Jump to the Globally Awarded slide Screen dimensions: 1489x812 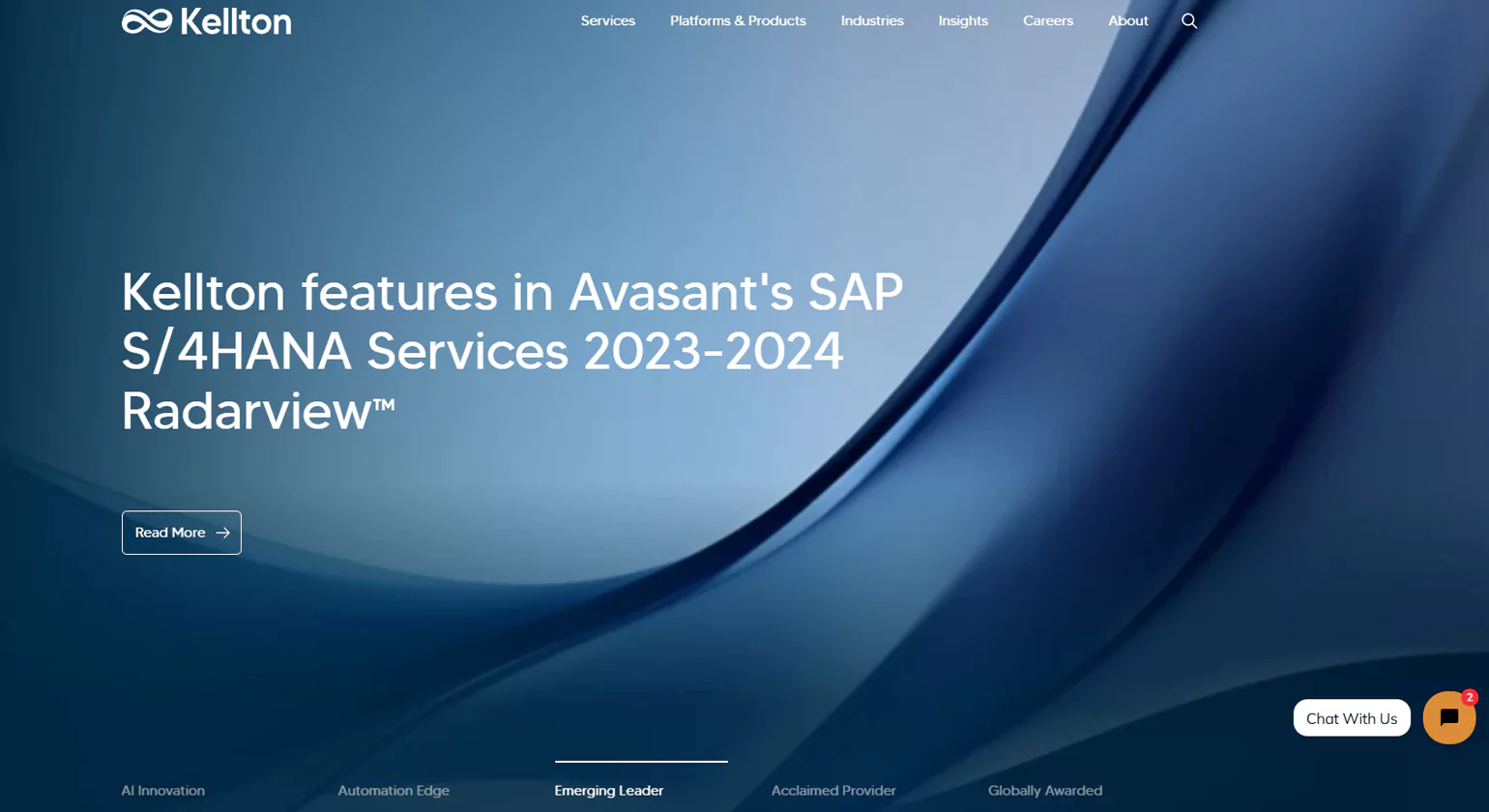pyautogui.click(x=1044, y=791)
